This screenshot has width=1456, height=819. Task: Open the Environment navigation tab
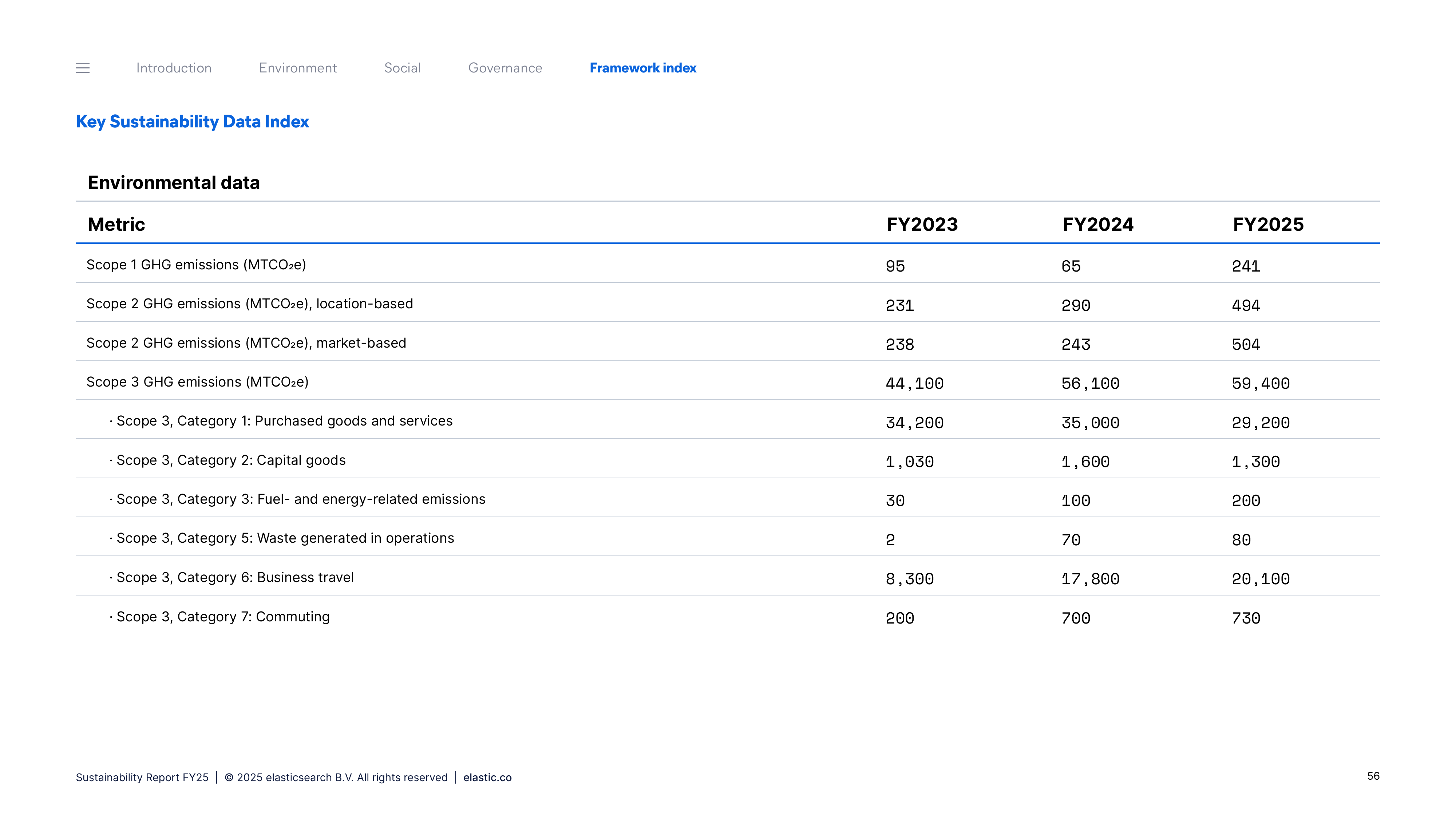click(x=298, y=68)
